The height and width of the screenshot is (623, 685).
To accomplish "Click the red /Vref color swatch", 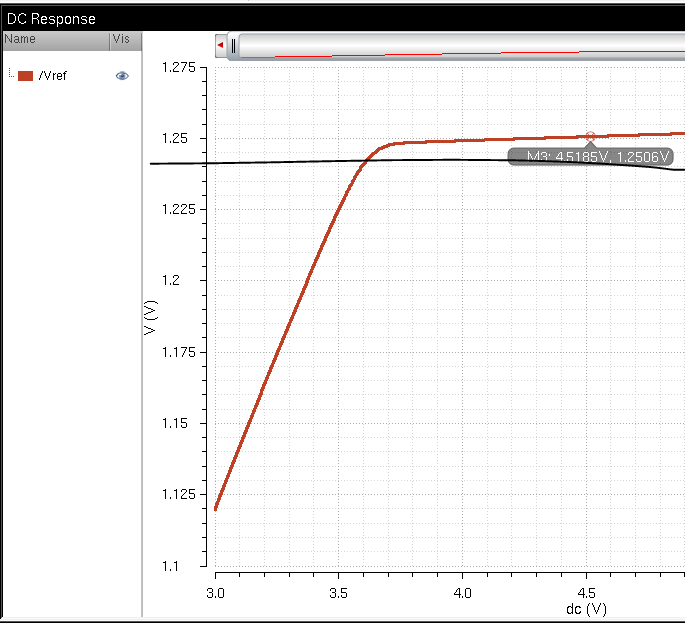I will 26,76.
